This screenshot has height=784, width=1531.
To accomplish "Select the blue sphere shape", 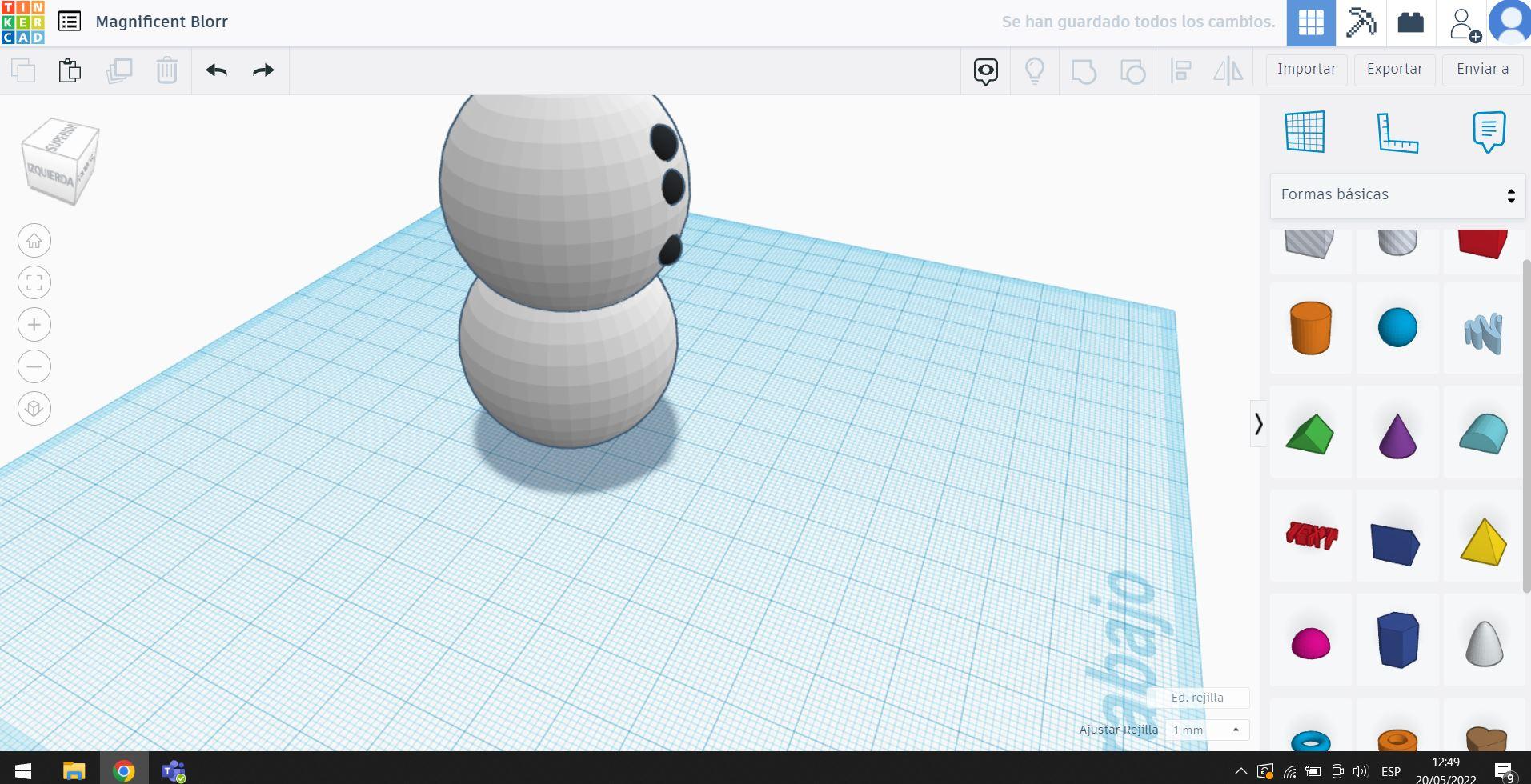I will click(x=1397, y=328).
